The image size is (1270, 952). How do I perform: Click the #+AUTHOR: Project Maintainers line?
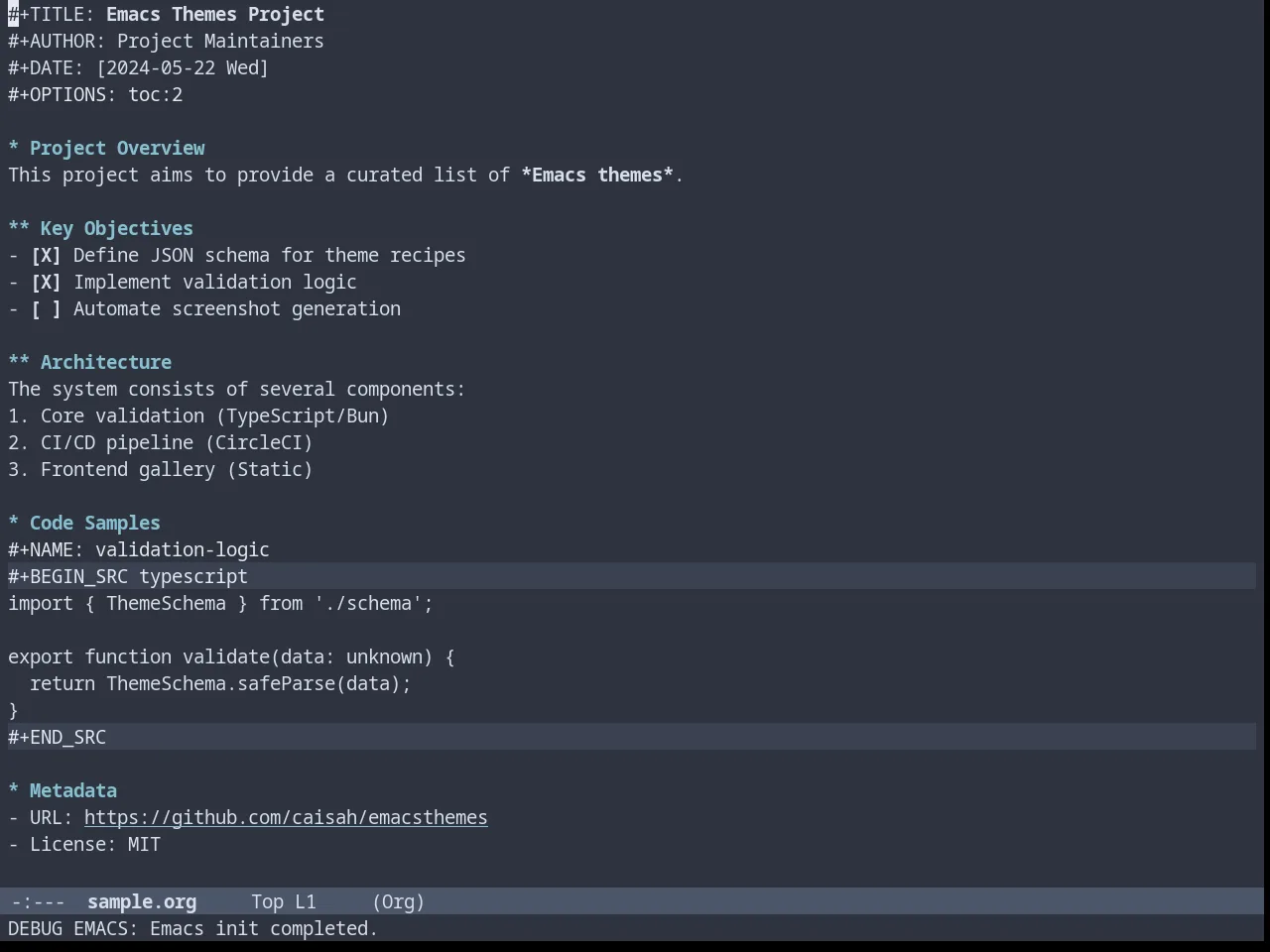[x=166, y=42]
